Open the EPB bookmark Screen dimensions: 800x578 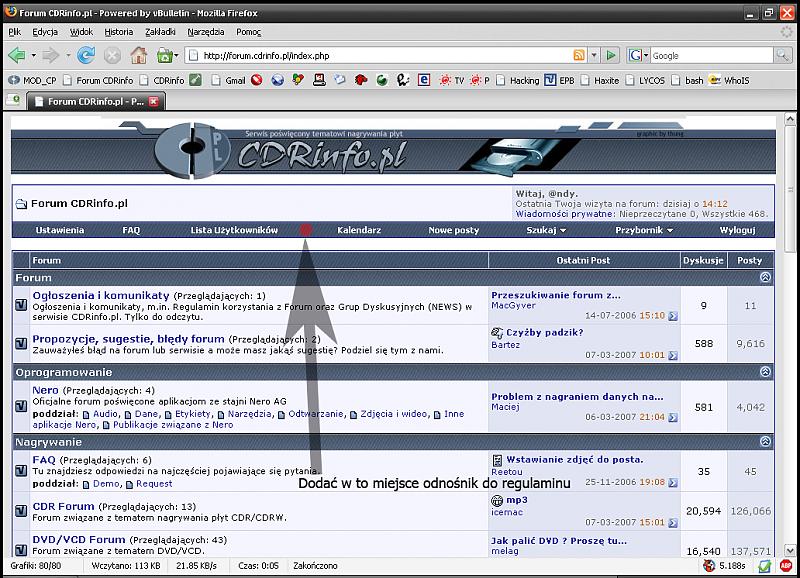click(x=559, y=81)
